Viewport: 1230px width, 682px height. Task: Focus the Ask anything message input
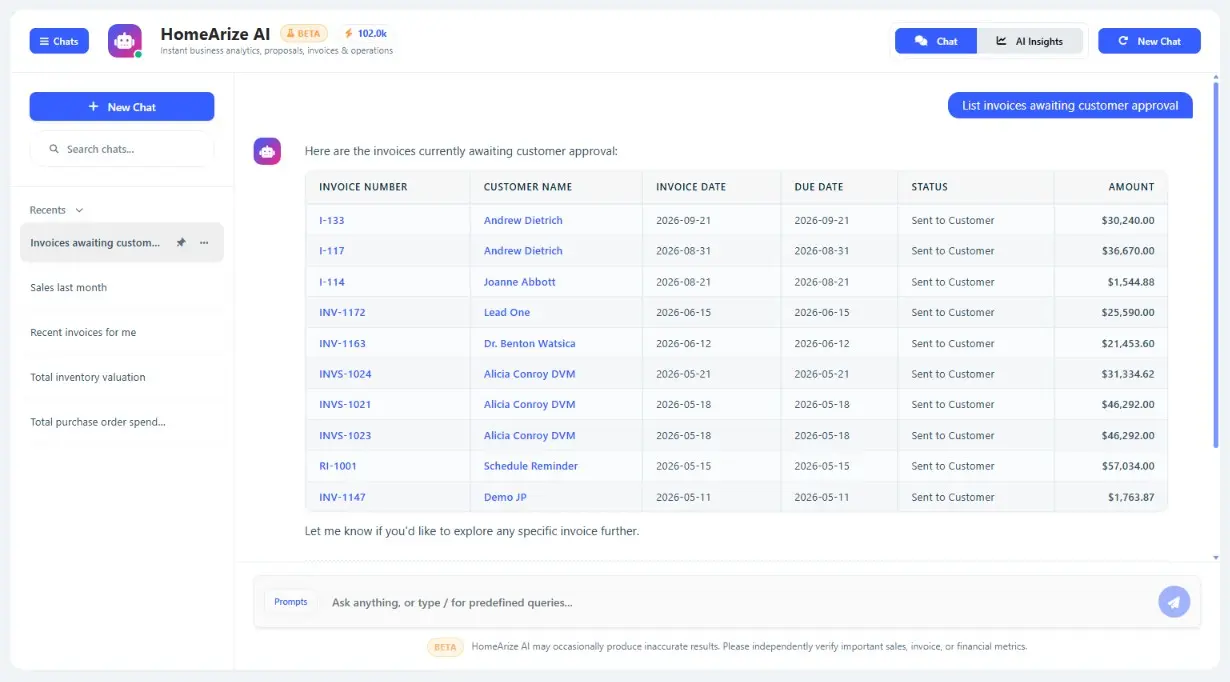point(740,603)
